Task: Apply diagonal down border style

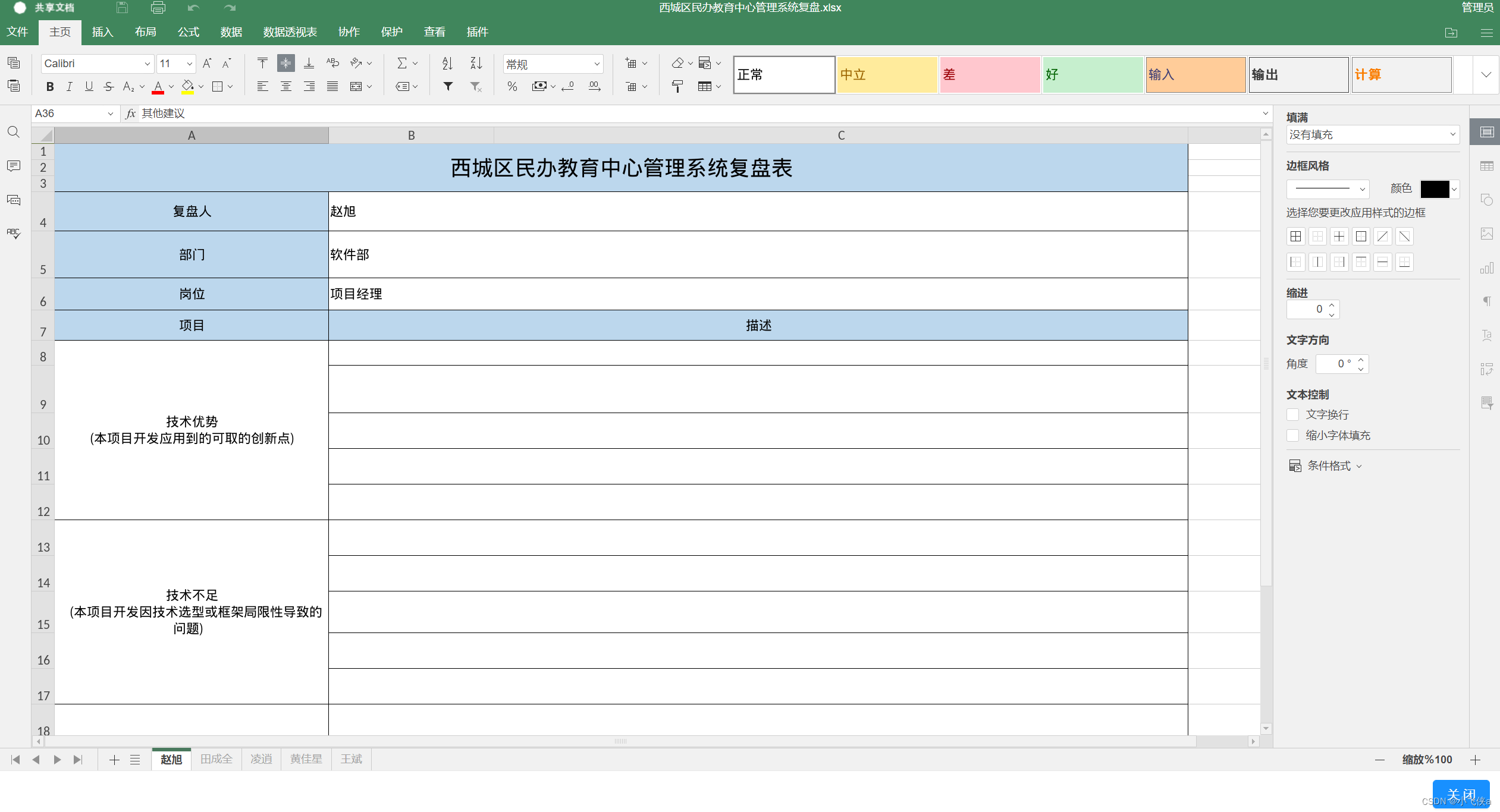Action: (1404, 237)
